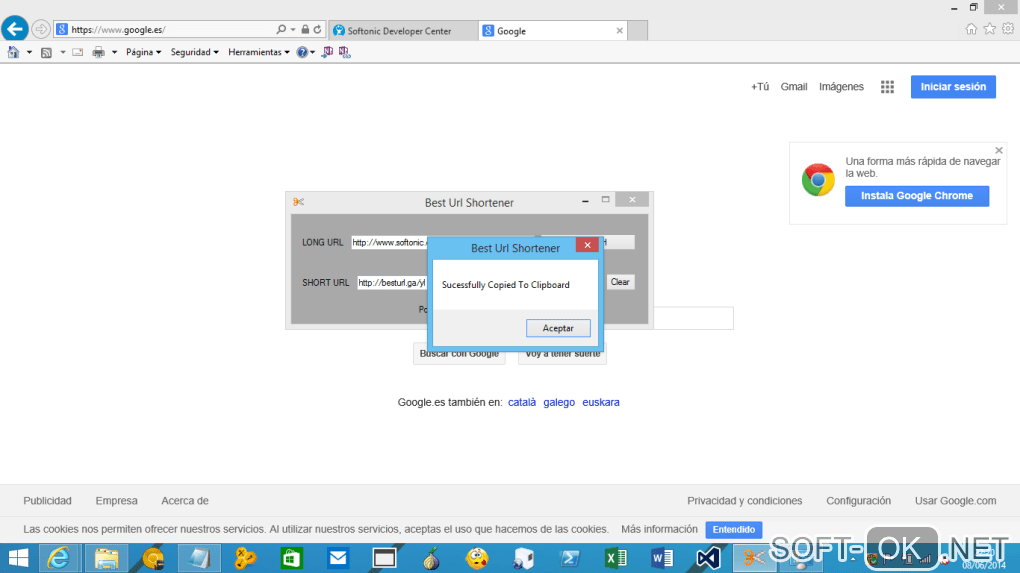1020x573 pixels.
Task: Expand the Help dropdown arrow
Action: click(x=312, y=52)
